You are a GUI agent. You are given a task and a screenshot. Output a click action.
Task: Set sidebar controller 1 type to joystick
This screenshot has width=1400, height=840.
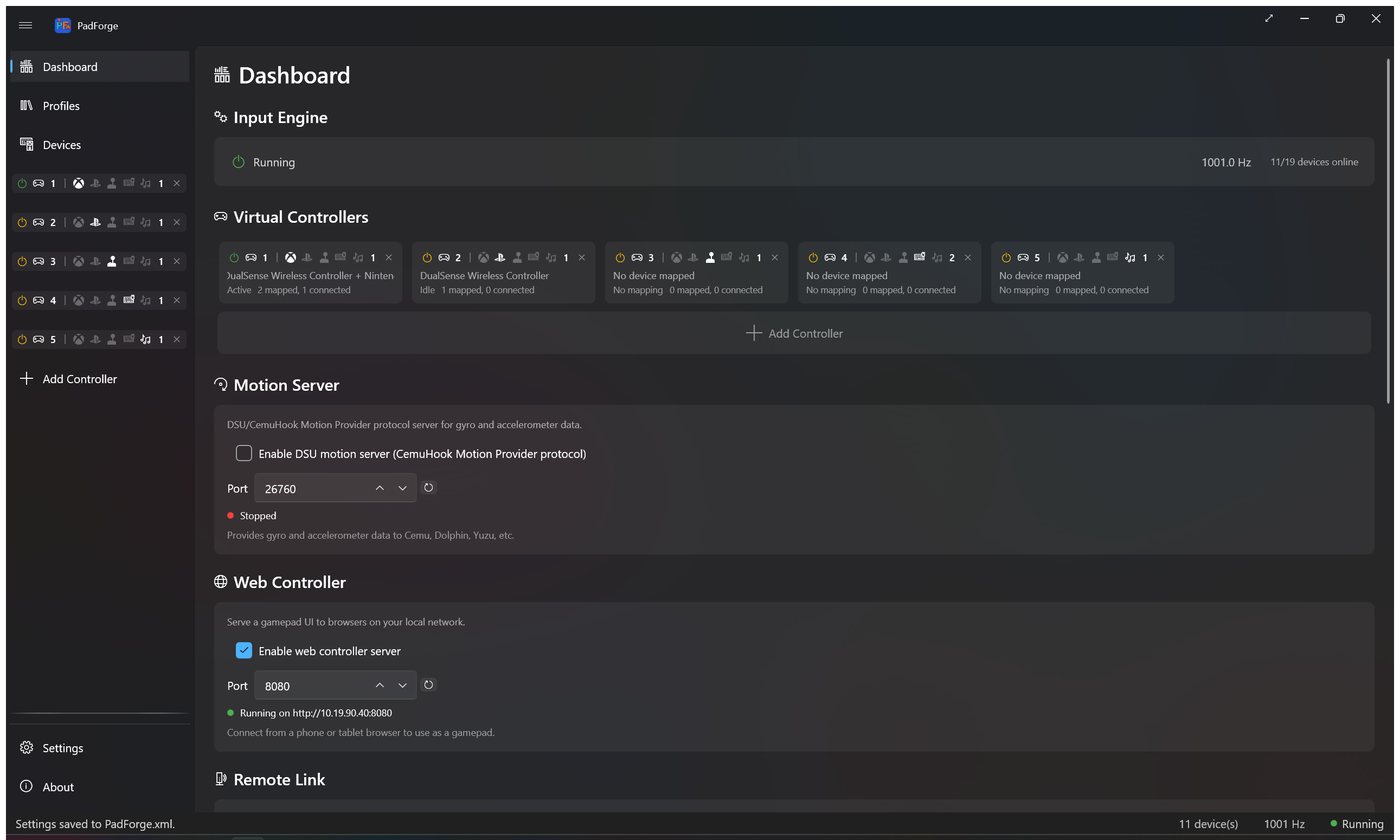pyautogui.click(x=112, y=183)
